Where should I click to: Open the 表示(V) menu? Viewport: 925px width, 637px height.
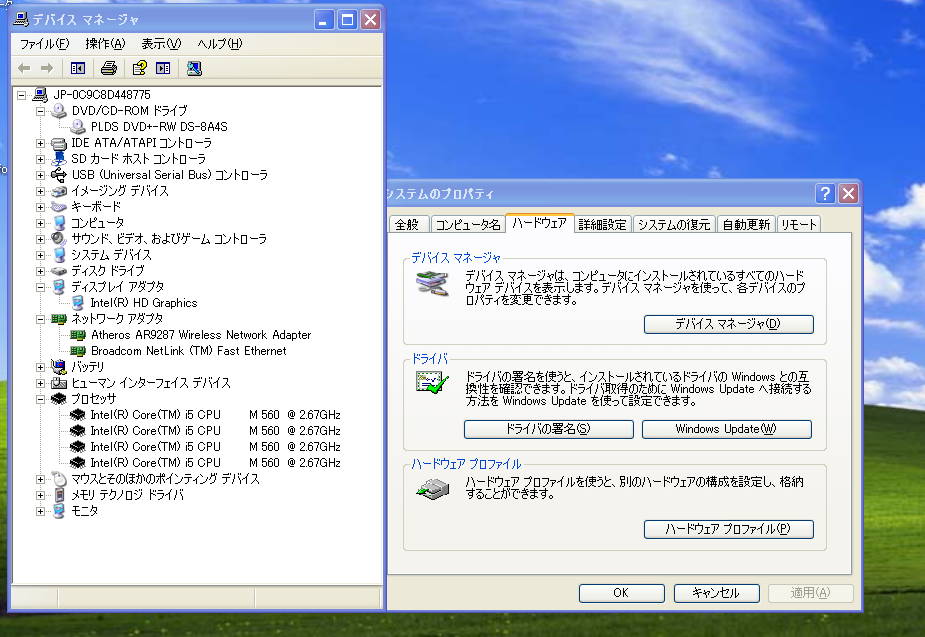coord(161,44)
